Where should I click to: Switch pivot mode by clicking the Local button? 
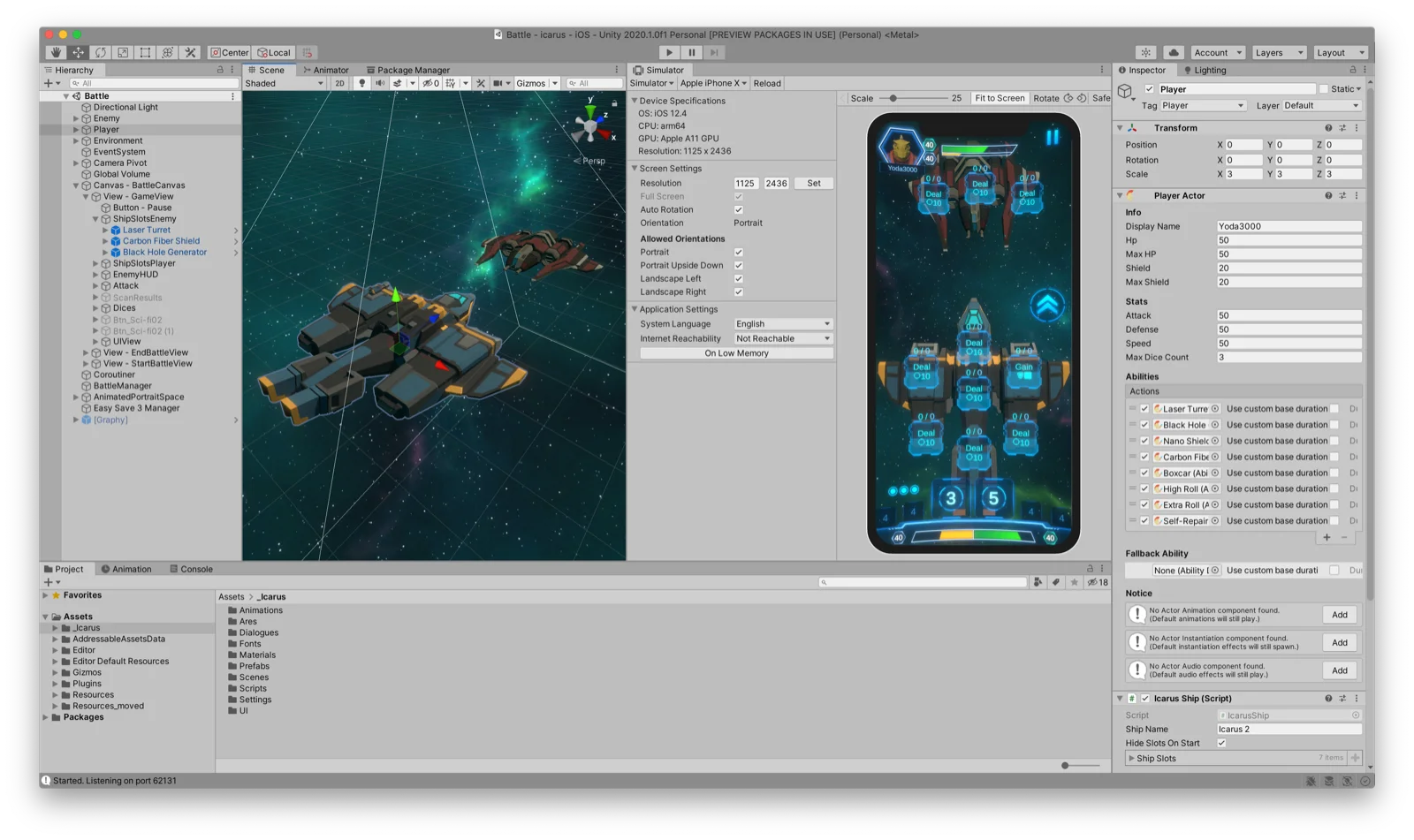coord(273,52)
